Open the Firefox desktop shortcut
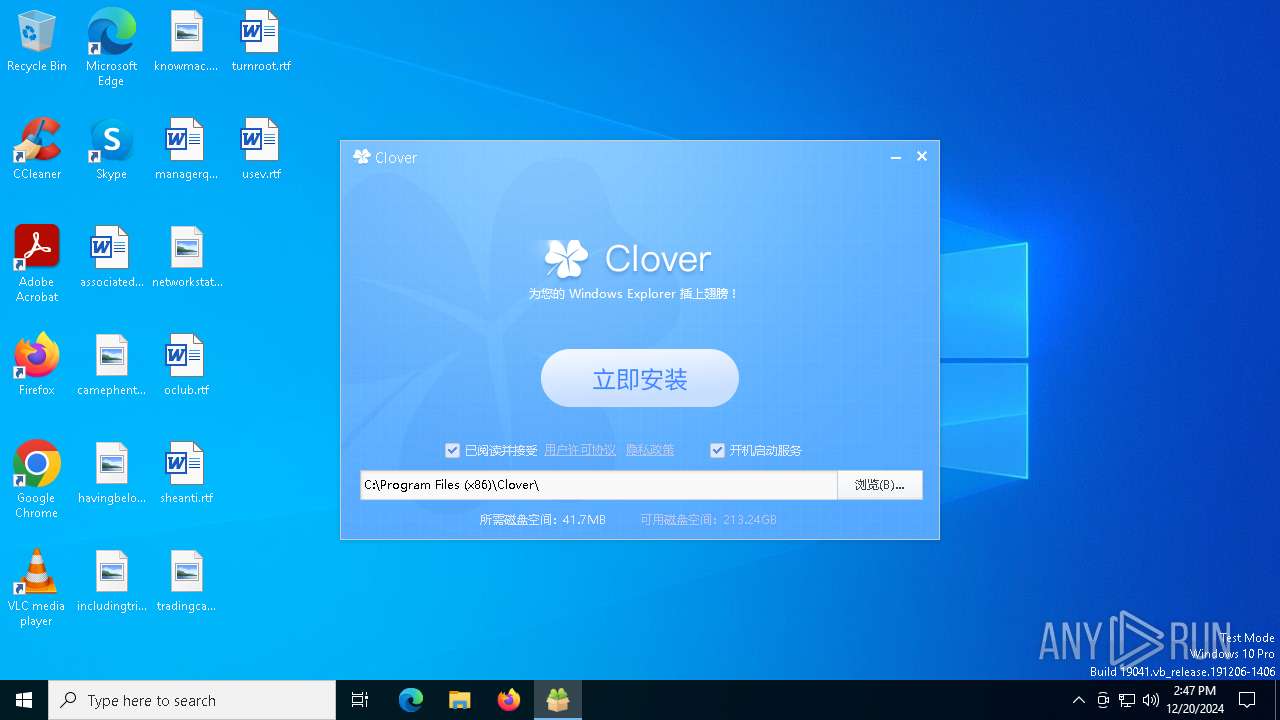The width and height of the screenshot is (1280, 720). pyautogui.click(x=37, y=366)
